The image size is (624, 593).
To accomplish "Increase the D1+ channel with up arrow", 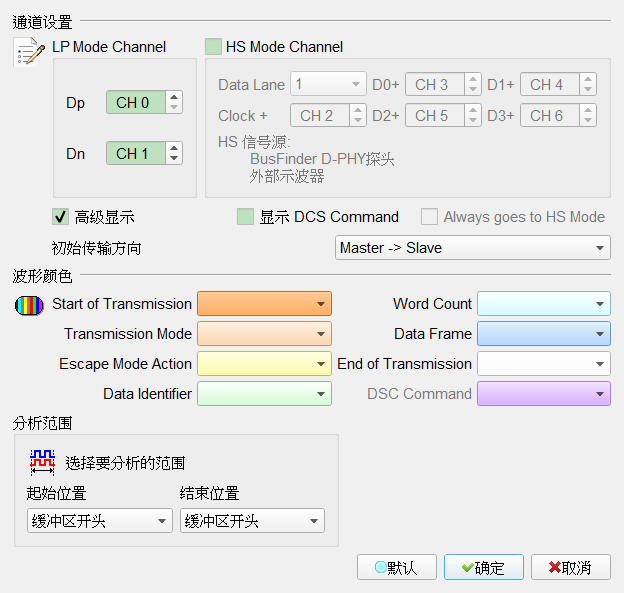I will [588, 79].
